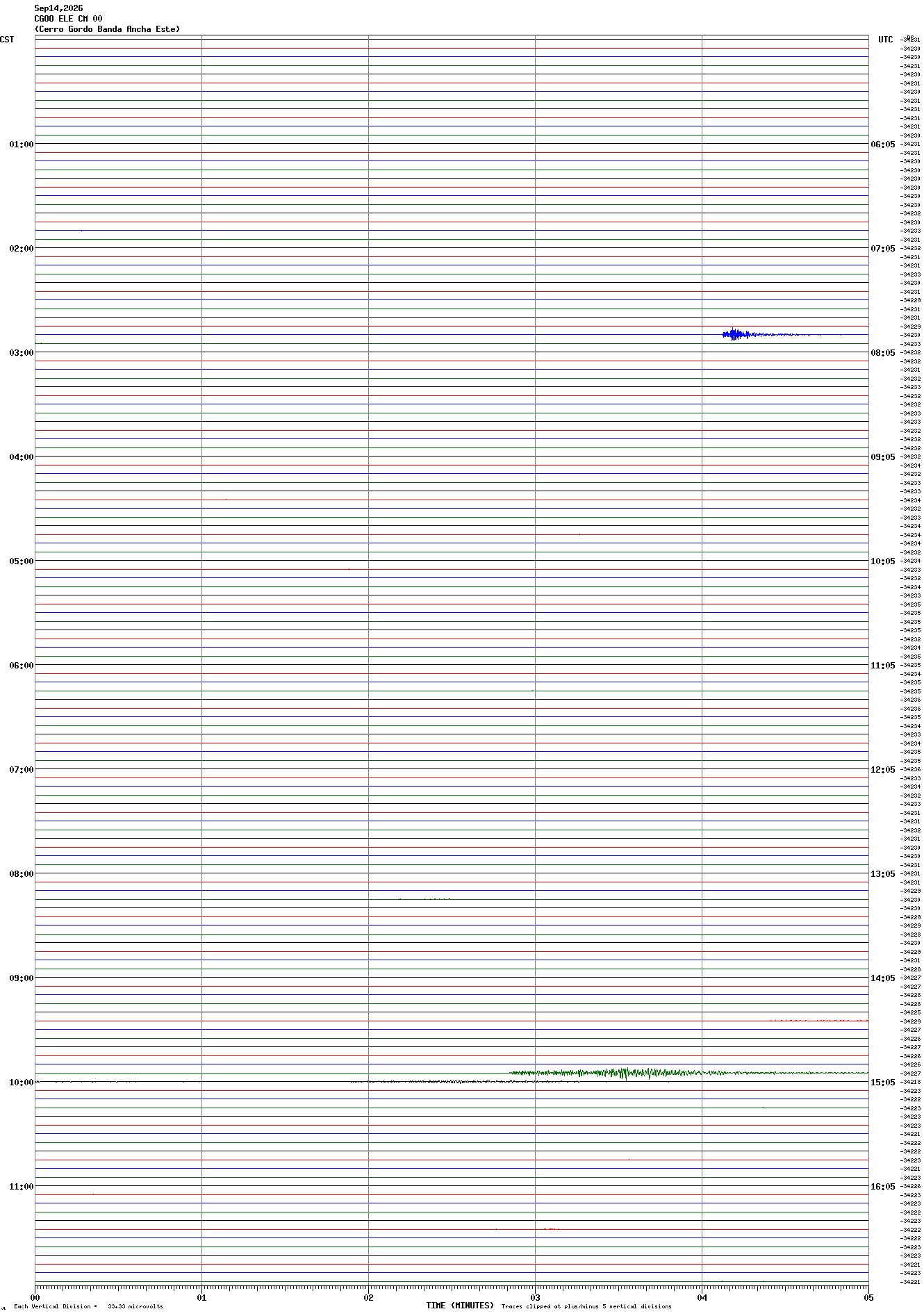The image size is (924, 1316).
Task: Click the 01 minute tick on bottom axis
Action: (201, 1297)
